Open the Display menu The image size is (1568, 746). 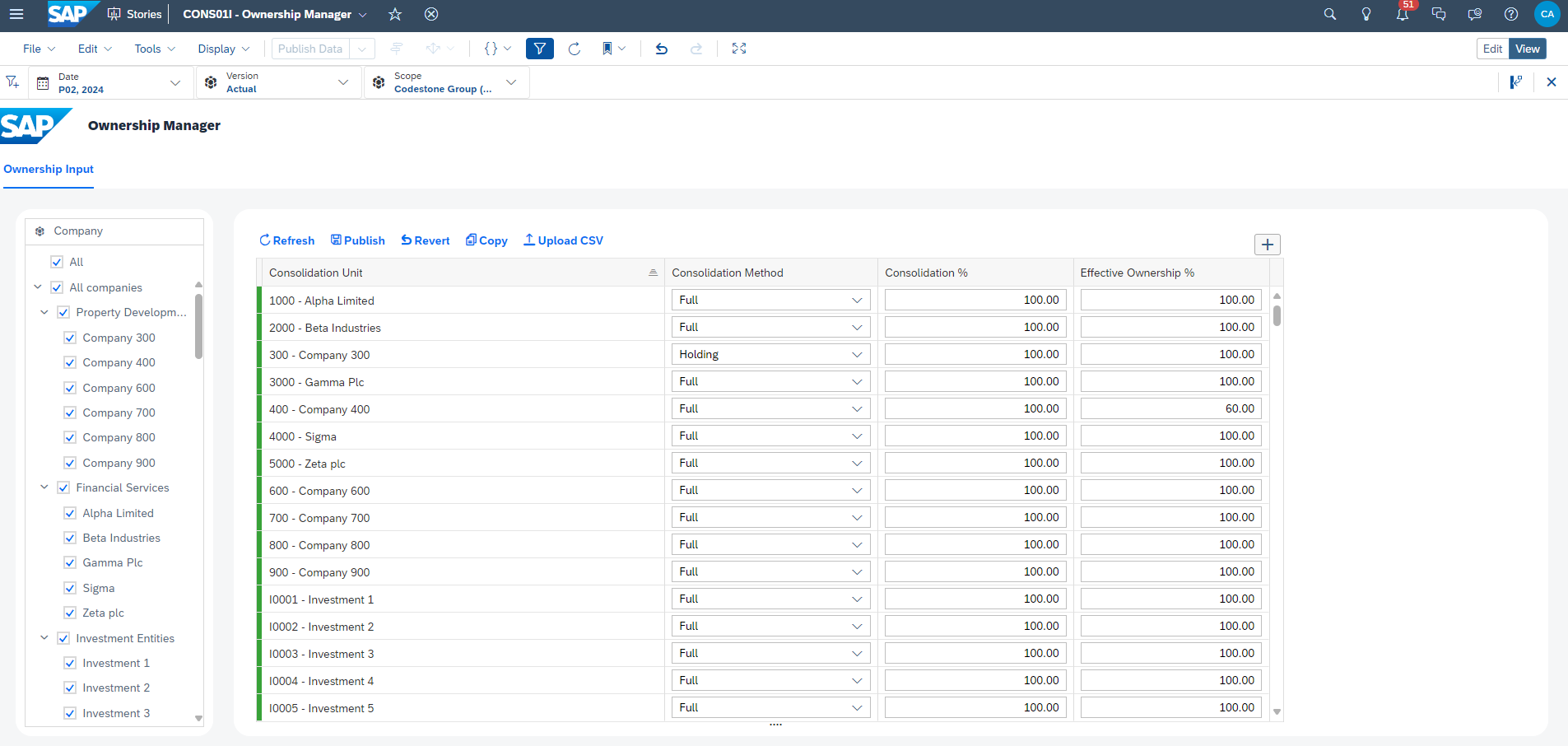(x=223, y=49)
